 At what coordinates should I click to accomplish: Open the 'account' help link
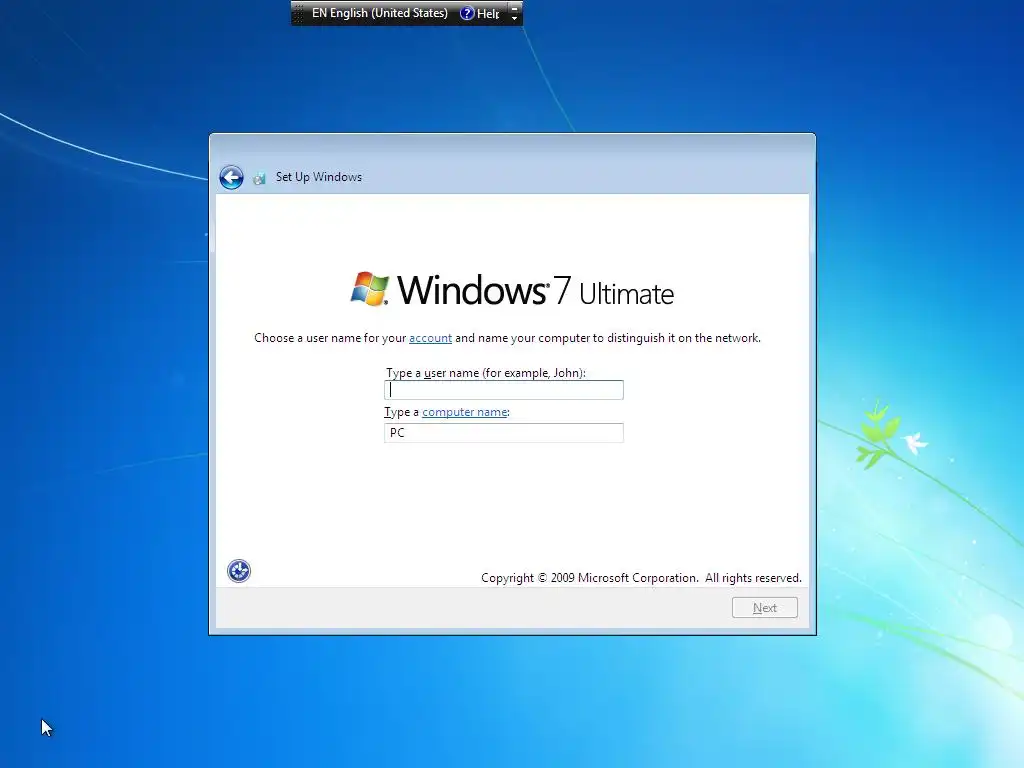430,338
